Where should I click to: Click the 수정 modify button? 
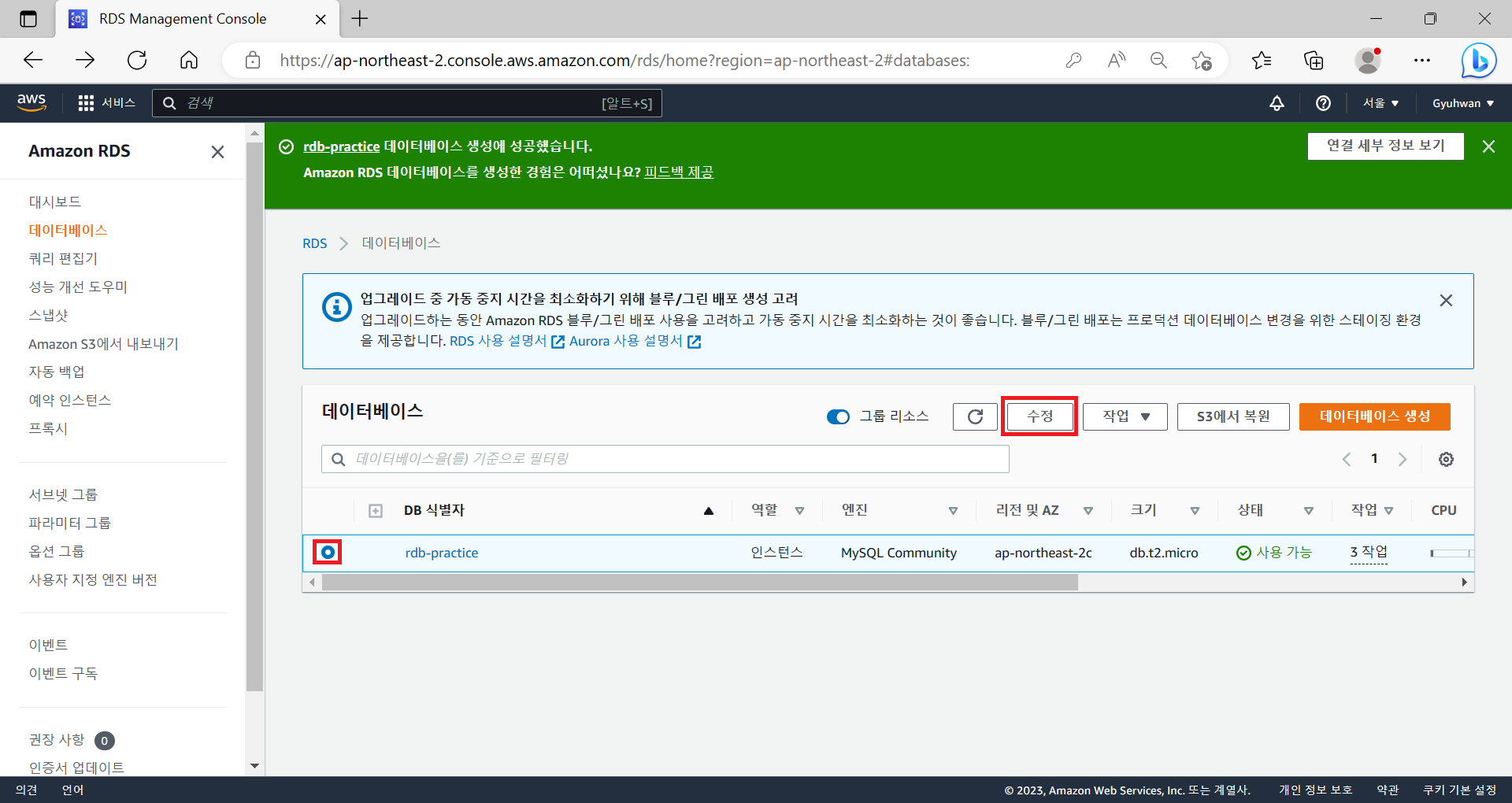pos(1039,416)
